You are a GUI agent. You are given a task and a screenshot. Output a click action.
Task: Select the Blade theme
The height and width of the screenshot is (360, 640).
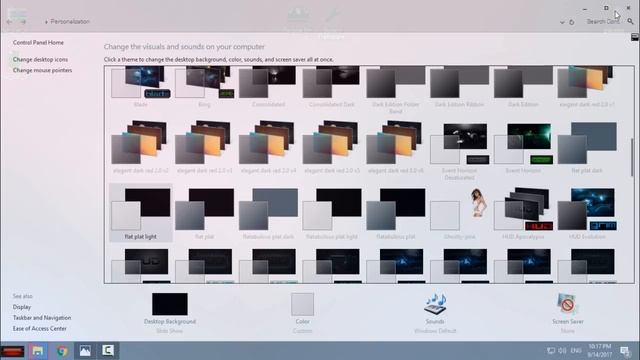click(141, 86)
